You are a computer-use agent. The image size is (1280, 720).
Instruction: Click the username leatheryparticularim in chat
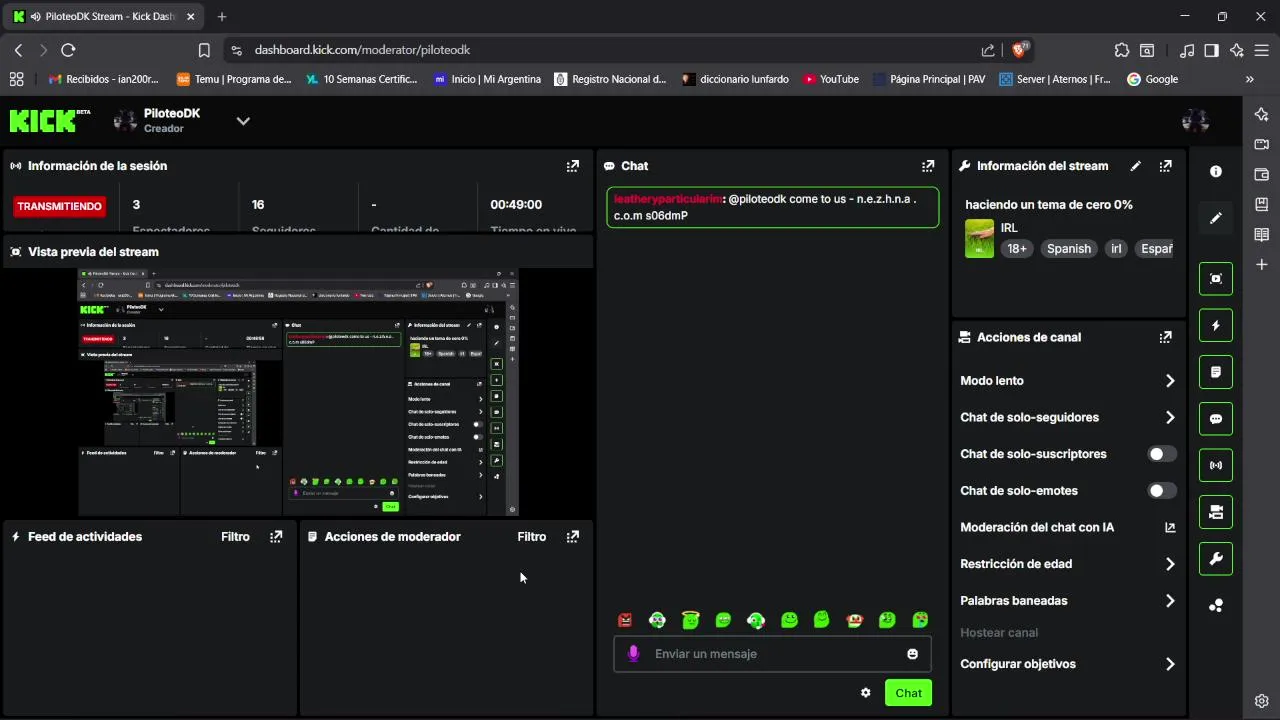(x=666, y=199)
